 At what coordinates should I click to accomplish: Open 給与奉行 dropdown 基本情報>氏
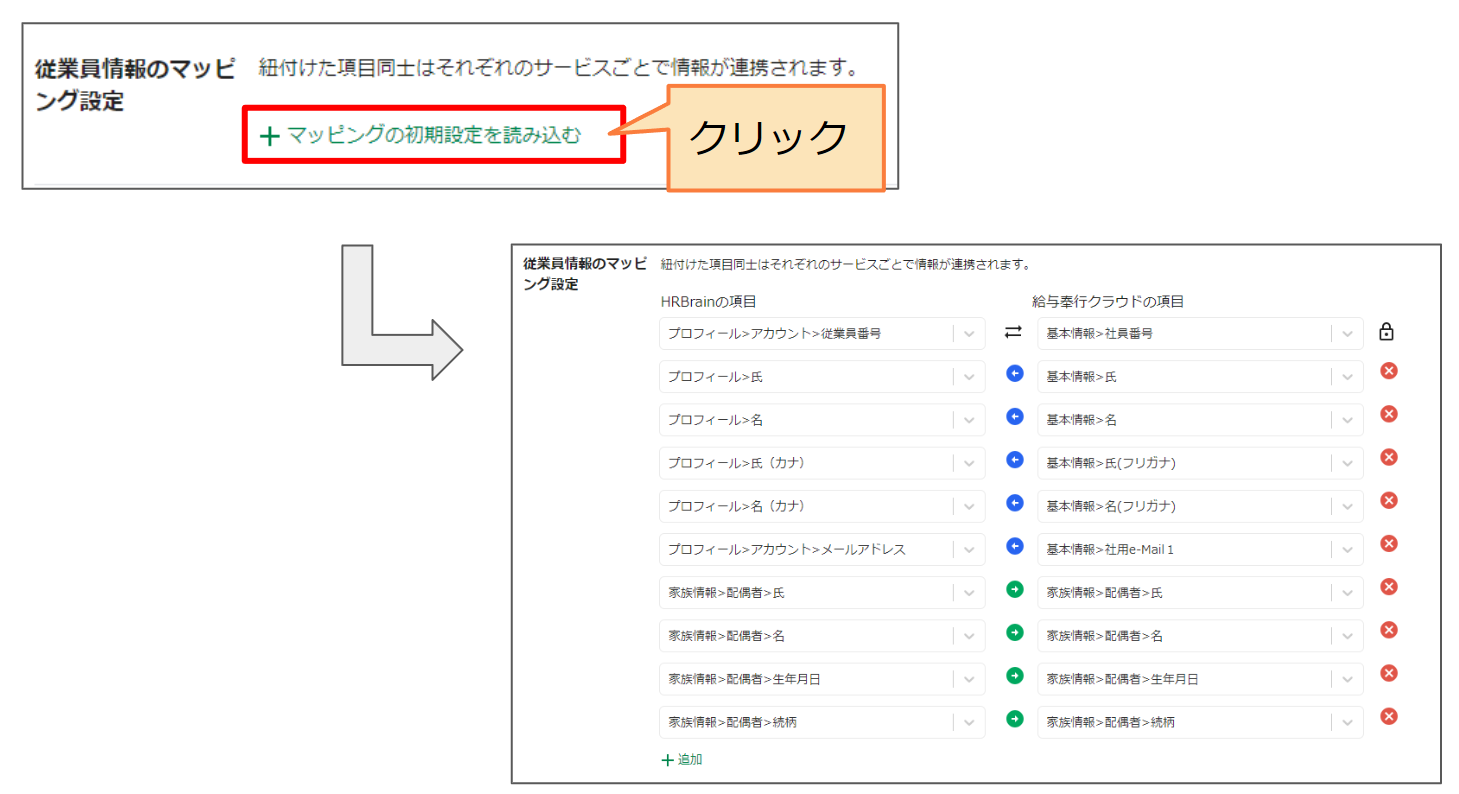[x=1200, y=377]
